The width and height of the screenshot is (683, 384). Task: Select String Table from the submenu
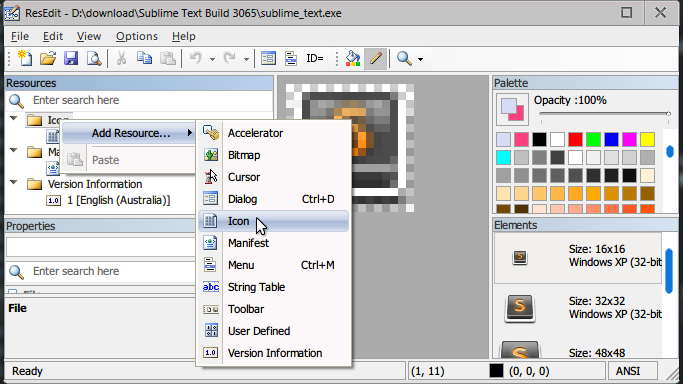pyautogui.click(x=274, y=287)
